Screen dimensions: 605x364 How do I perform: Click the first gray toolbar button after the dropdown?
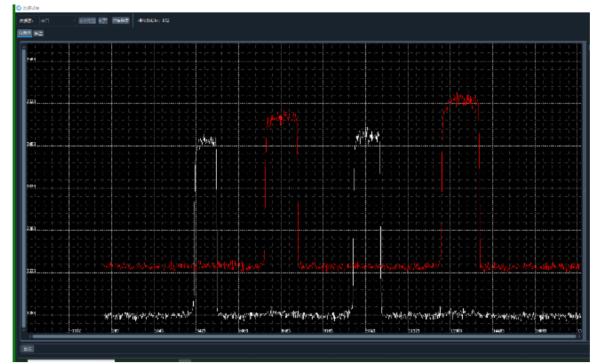coord(87,20)
